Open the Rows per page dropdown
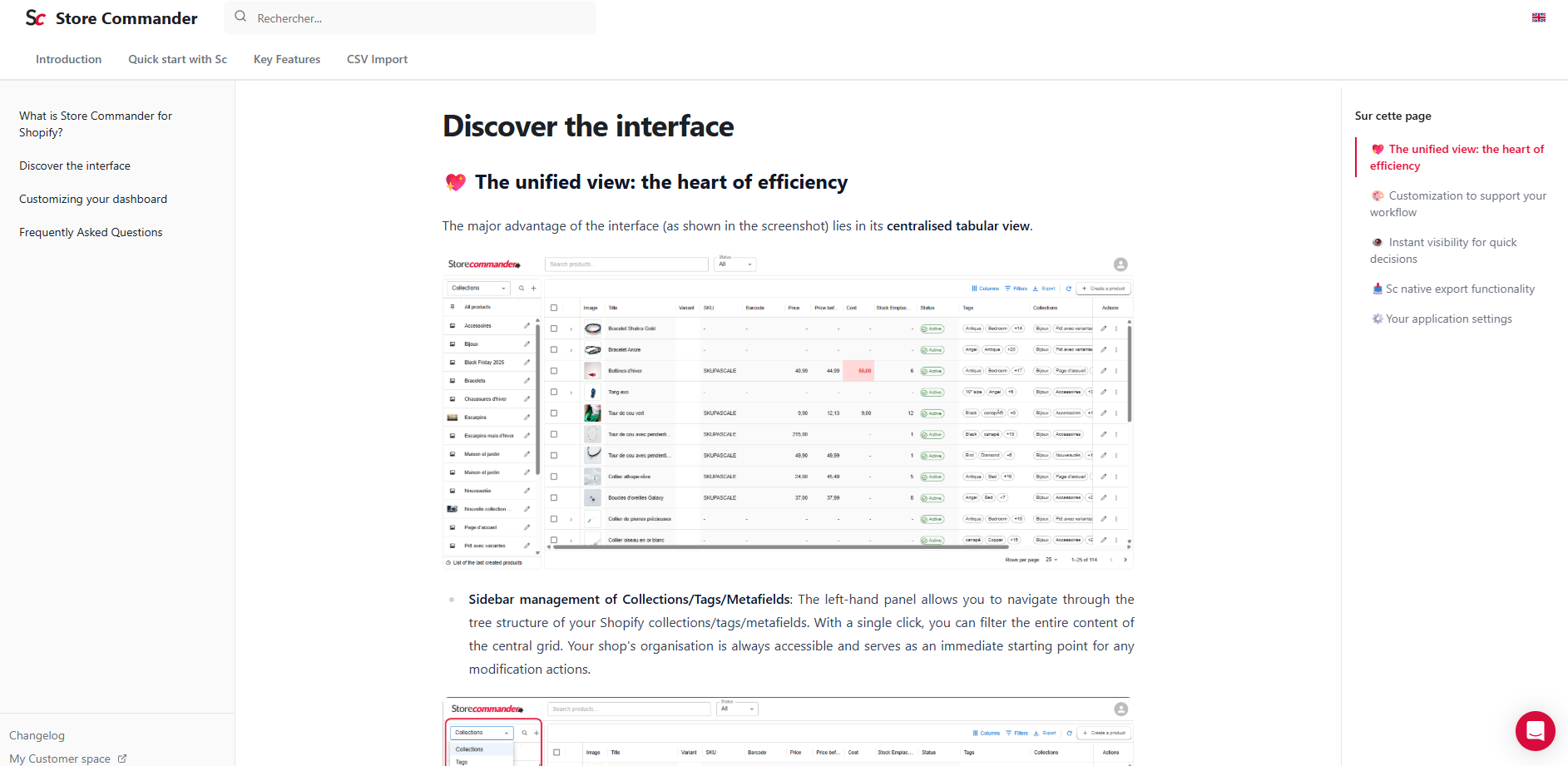1568x766 pixels. (1051, 560)
